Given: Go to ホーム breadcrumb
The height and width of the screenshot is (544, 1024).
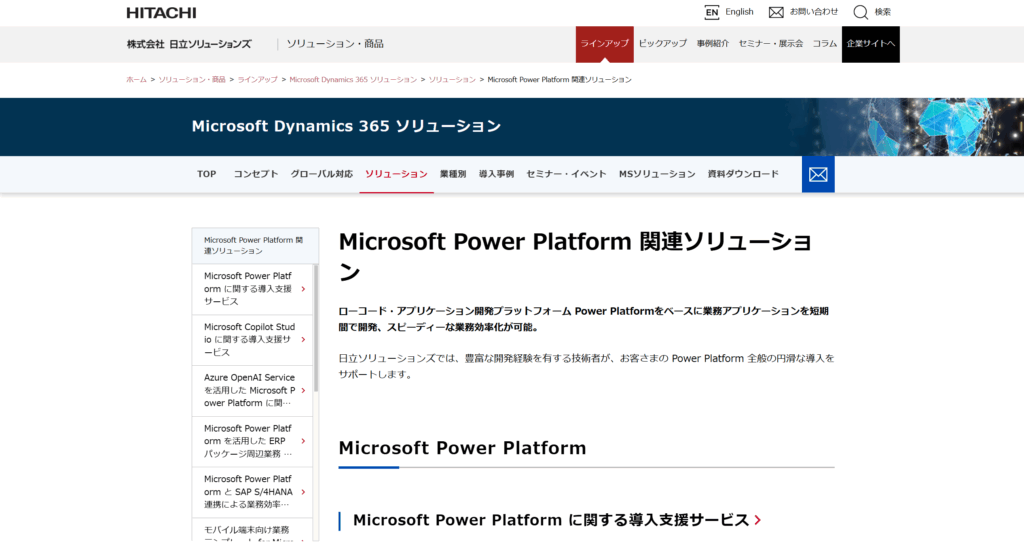Looking at the screenshot, I should tap(136, 80).
